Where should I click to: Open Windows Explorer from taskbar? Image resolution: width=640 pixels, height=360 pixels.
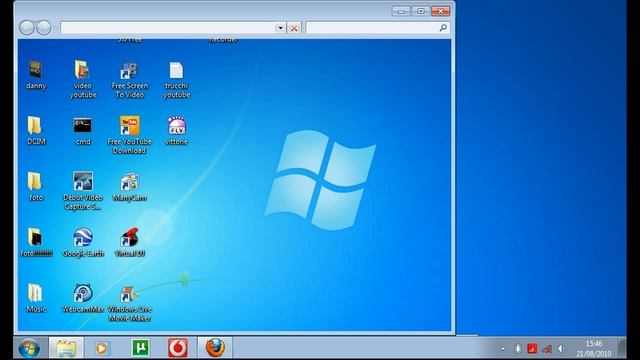tap(66, 348)
